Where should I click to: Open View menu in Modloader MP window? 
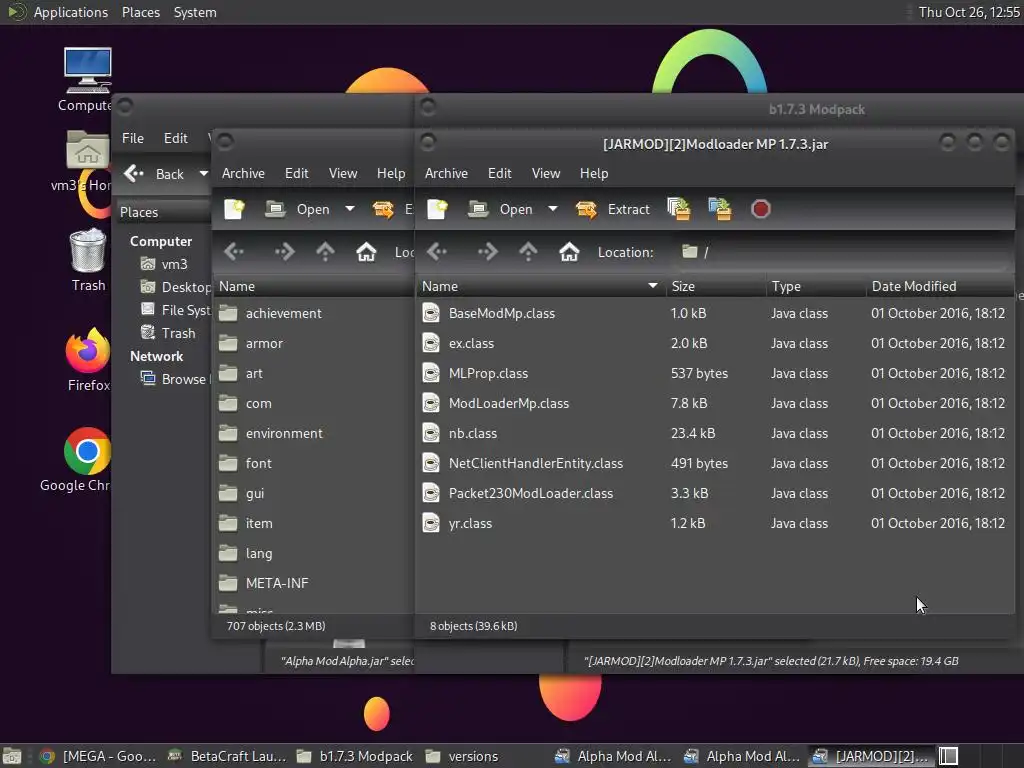point(546,174)
